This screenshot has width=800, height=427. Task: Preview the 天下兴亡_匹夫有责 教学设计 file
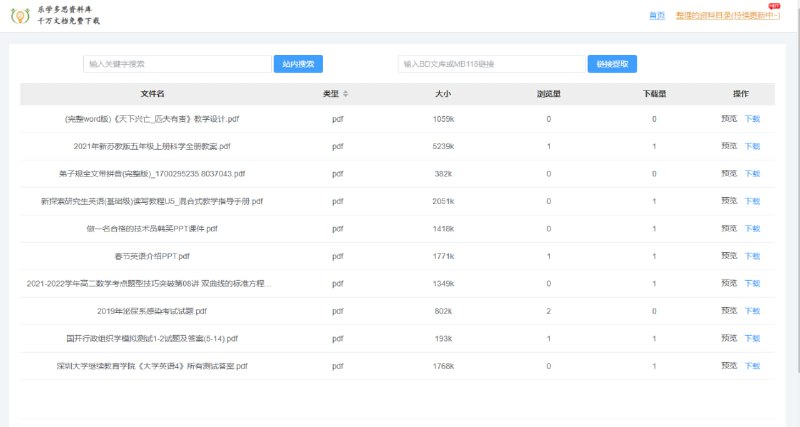point(728,119)
